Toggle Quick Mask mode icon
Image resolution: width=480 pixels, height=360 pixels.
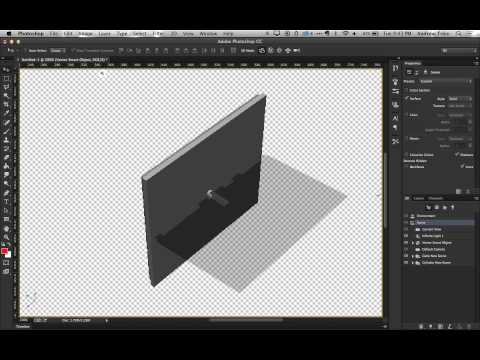point(6,263)
